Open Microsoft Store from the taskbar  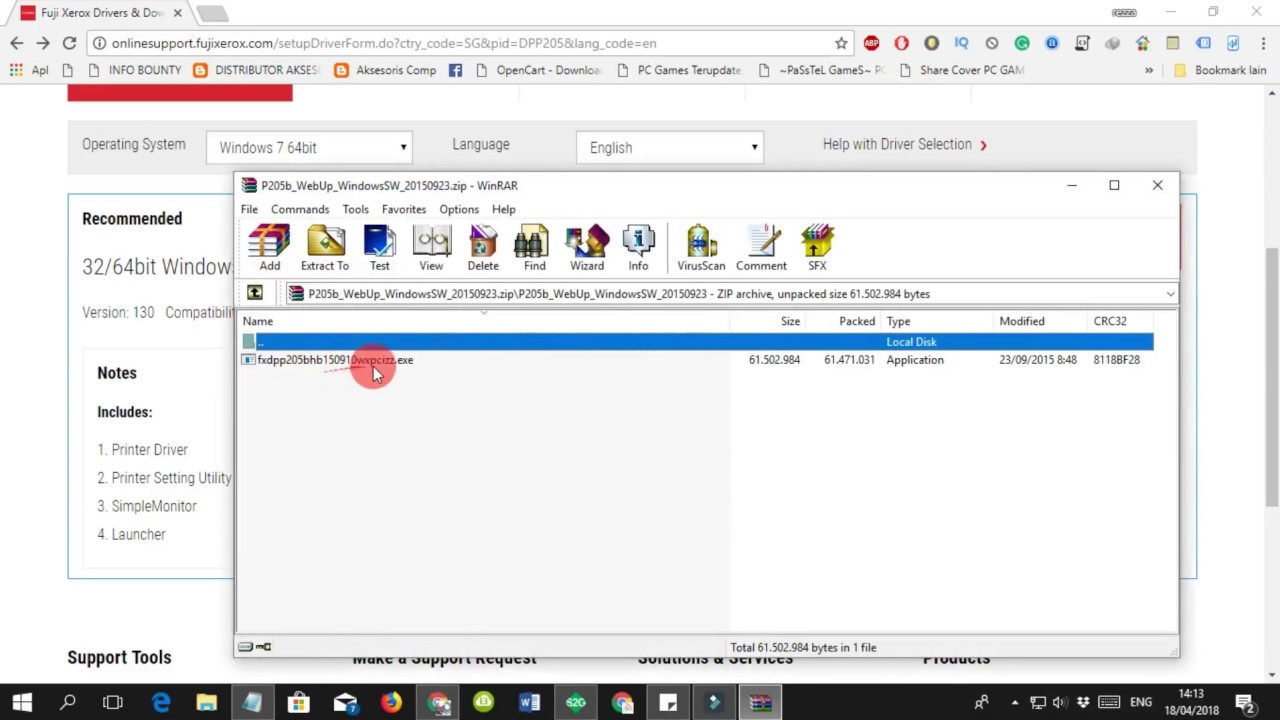click(x=298, y=702)
